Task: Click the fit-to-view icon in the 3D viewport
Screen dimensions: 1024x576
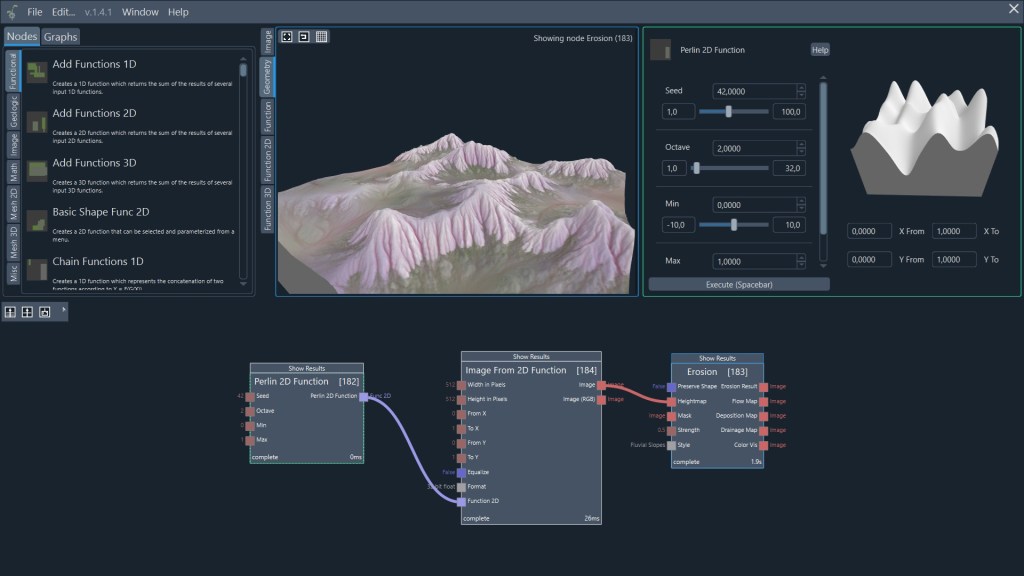Action: coord(287,37)
